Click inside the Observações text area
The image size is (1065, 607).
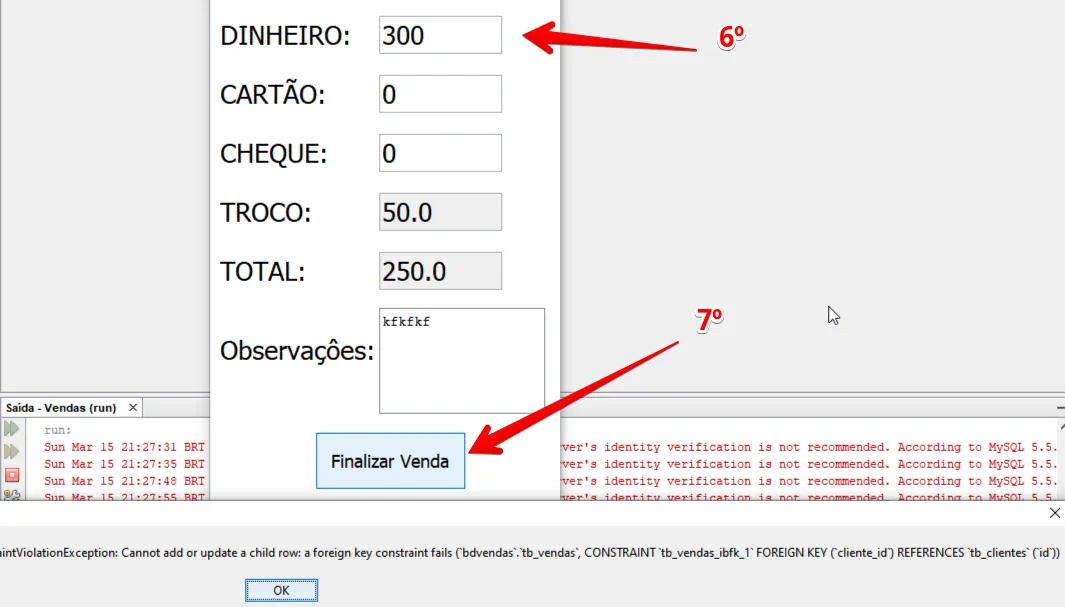pos(462,361)
